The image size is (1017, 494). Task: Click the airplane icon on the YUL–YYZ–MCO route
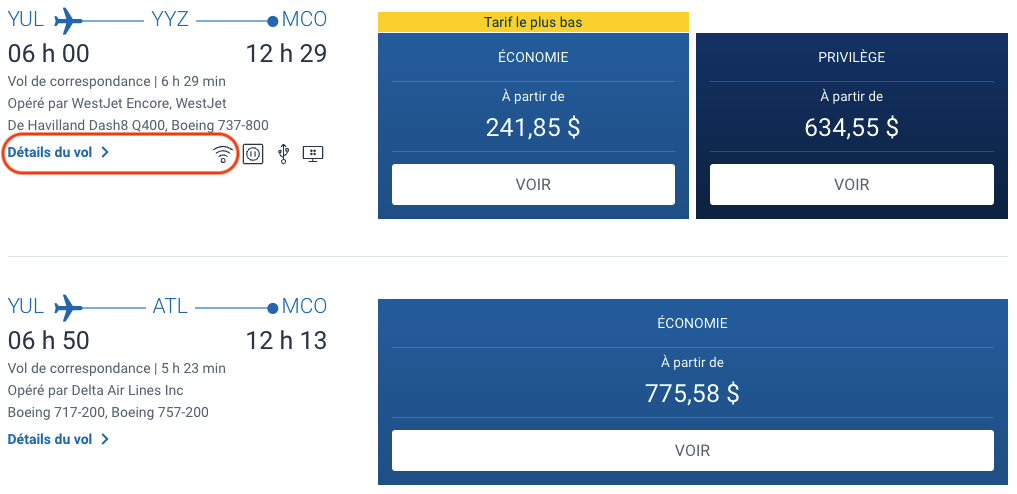pyautogui.click(x=68, y=20)
